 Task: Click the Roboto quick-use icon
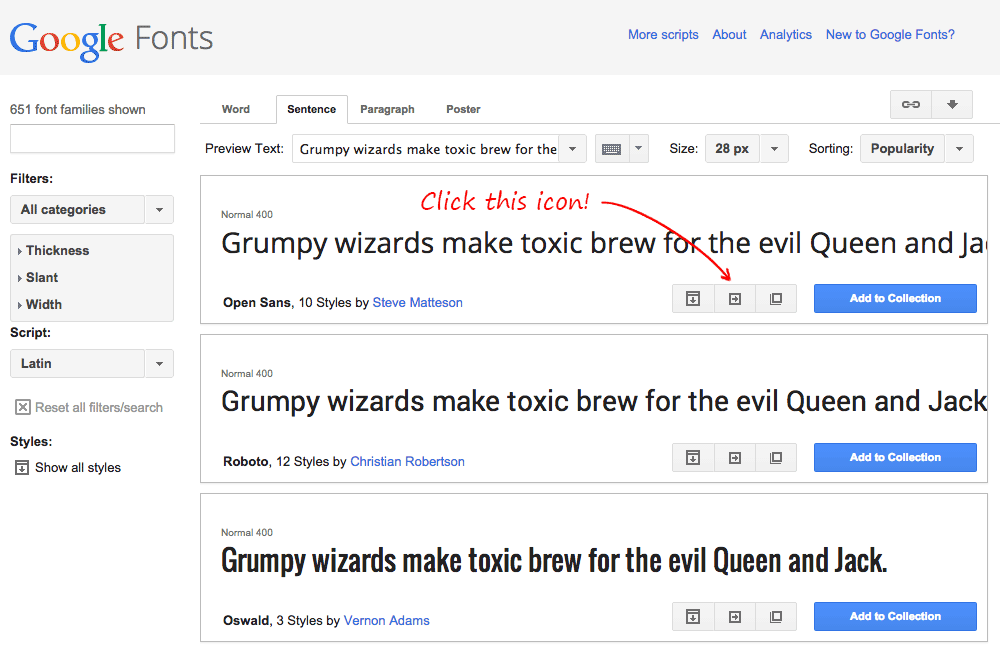pyautogui.click(x=735, y=458)
